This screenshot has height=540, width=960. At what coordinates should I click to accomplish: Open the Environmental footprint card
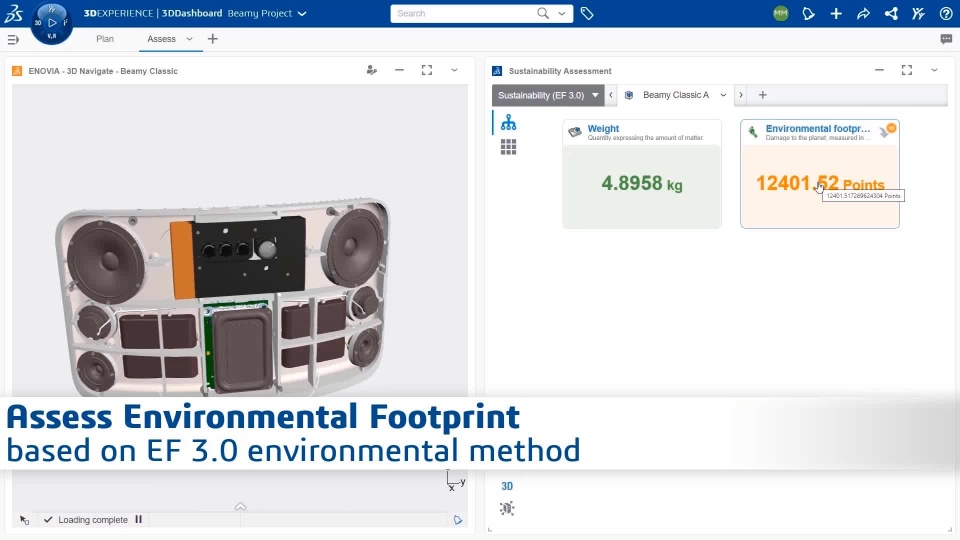(819, 174)
